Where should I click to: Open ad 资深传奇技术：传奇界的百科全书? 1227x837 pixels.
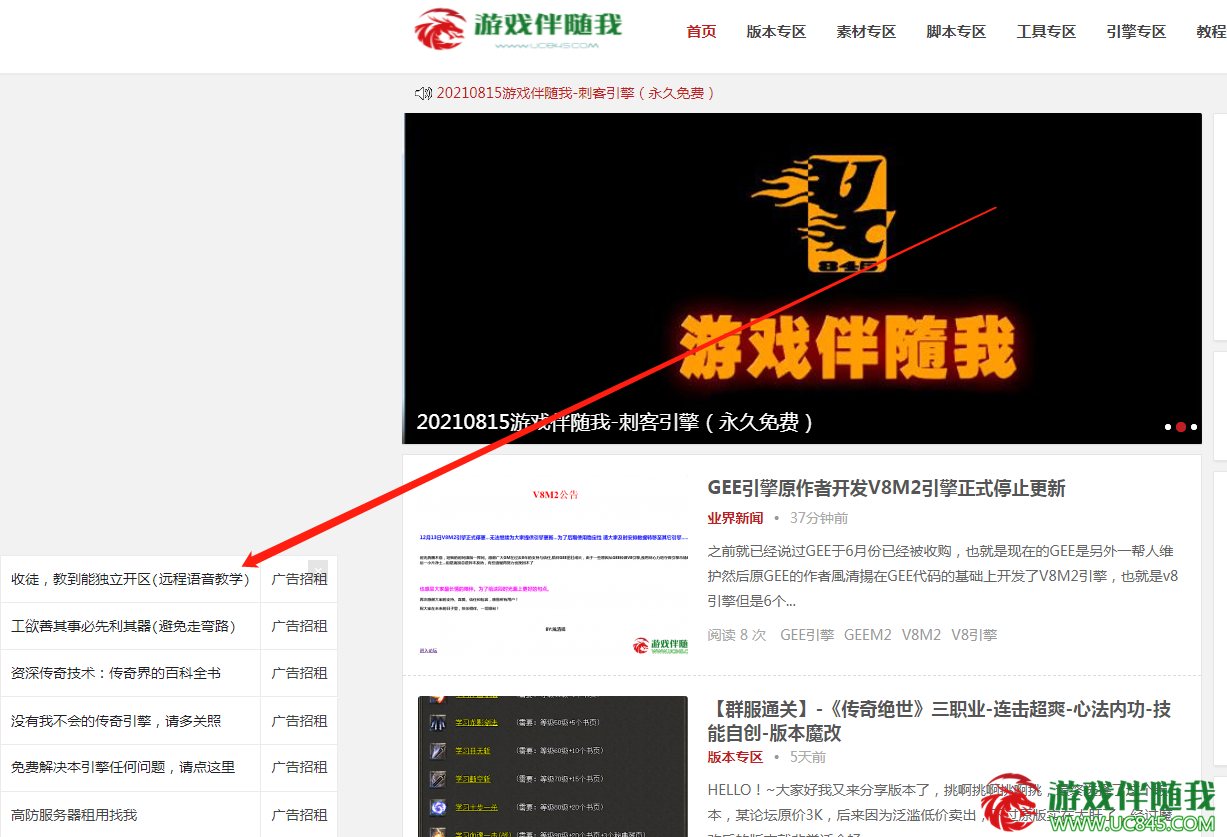[x=116, y=673]
